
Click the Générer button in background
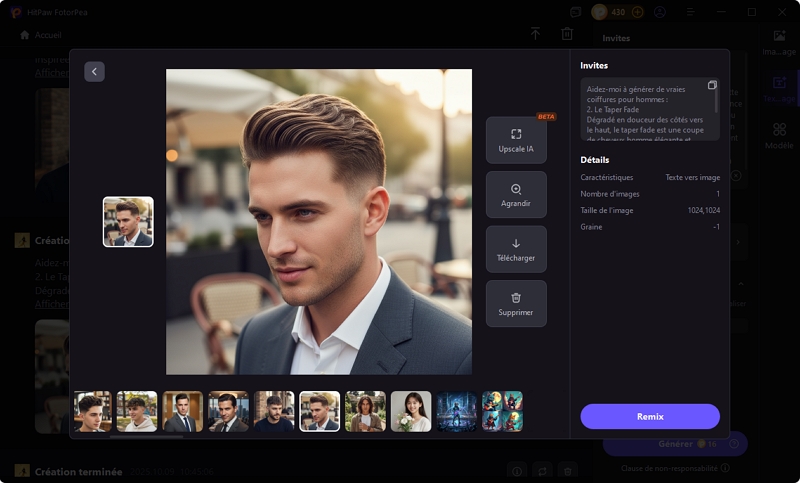(x=676, y=444)
